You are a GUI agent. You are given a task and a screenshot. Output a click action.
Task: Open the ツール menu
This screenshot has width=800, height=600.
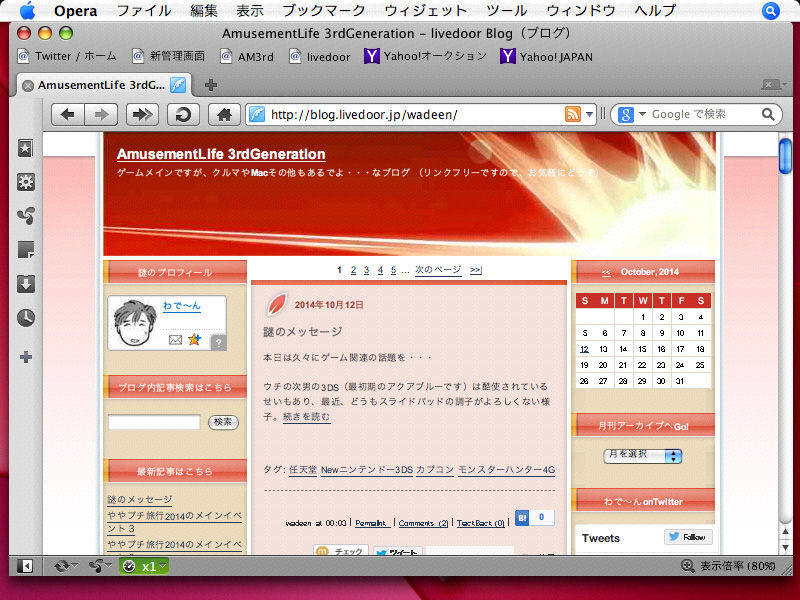pos(507,10)
